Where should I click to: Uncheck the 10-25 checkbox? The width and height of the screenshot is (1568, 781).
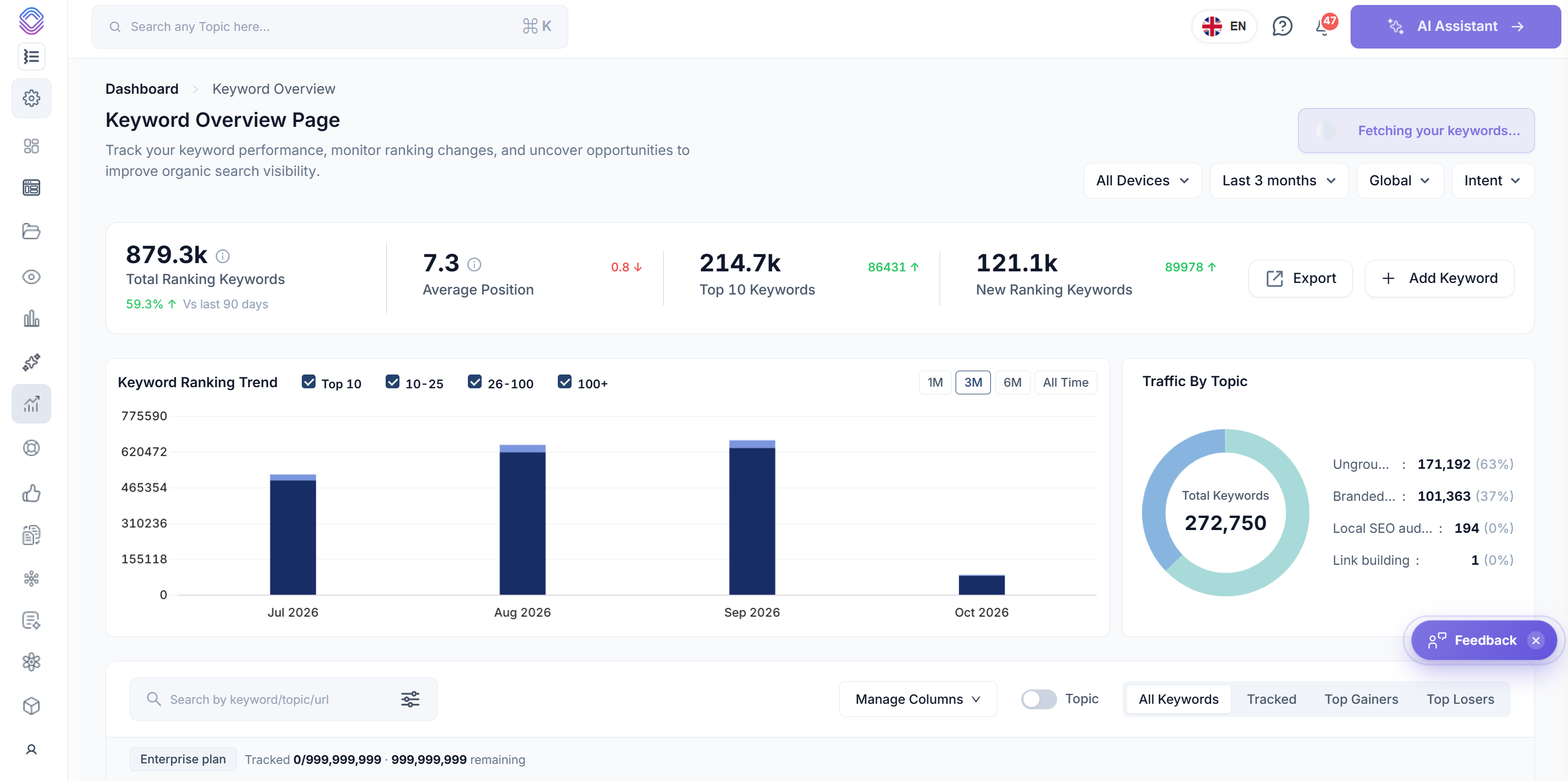pyautogui.click(x=393, y=382)
